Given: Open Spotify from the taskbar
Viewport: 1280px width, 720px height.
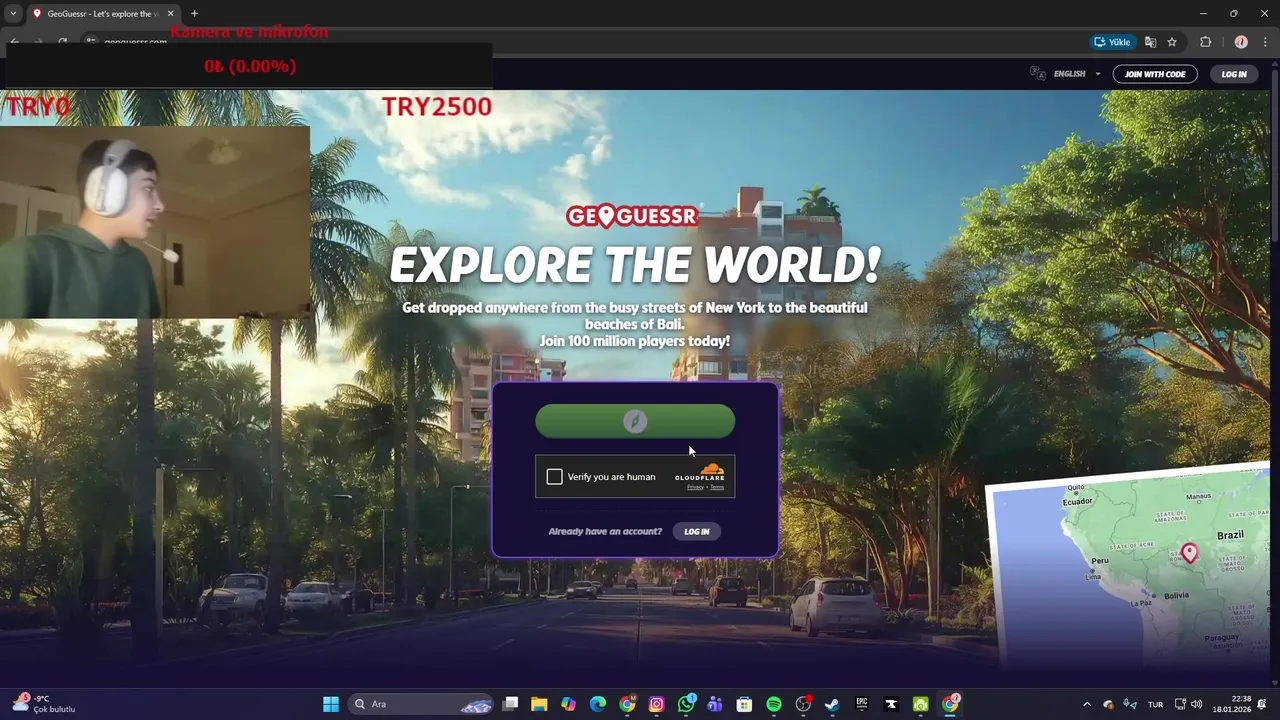Looking at the screenshot, I should point(774,704).
